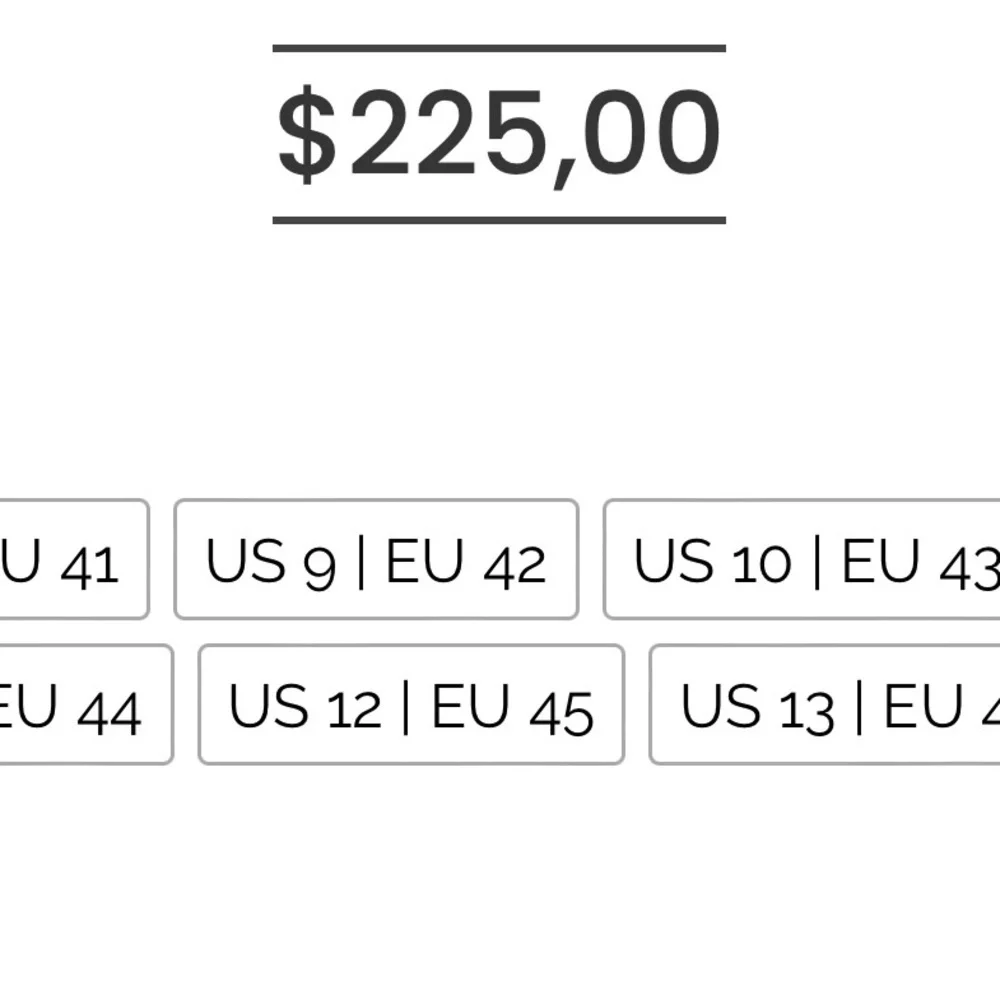
Task: Select the dollar sign in the price
Action: 307,135
